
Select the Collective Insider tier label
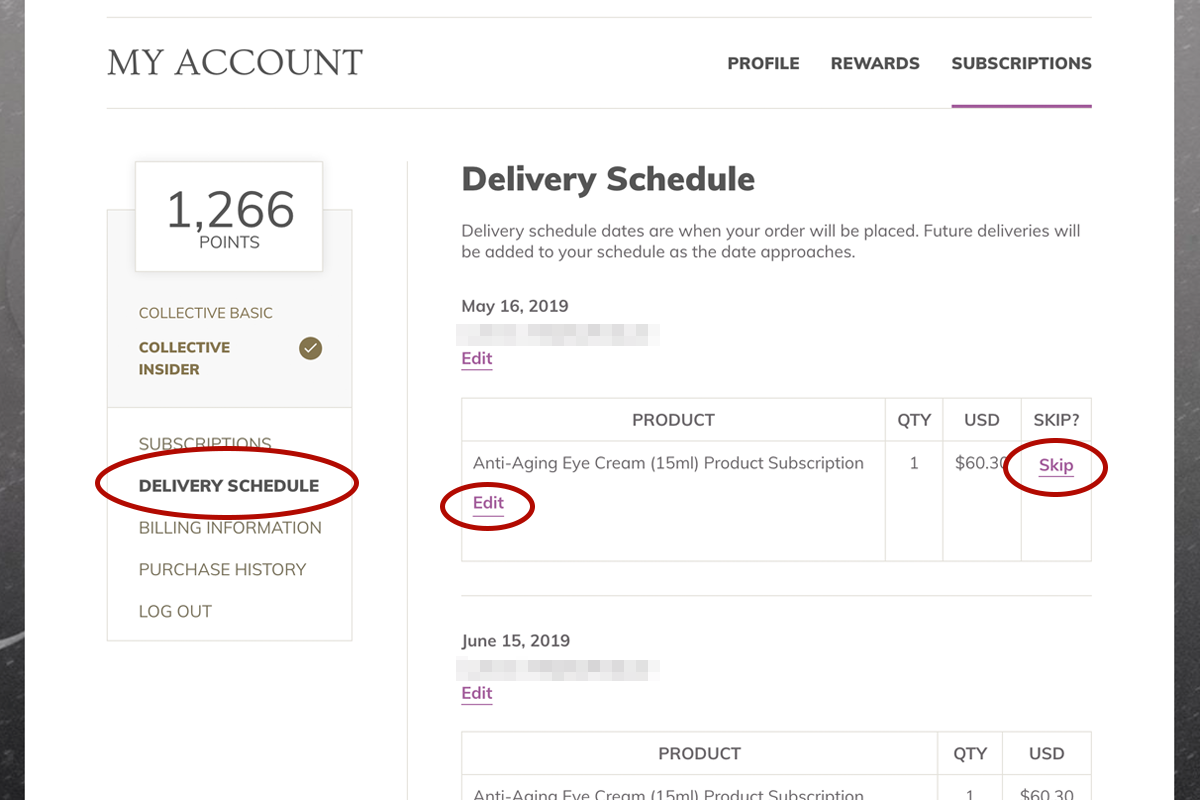coord(184,358)
